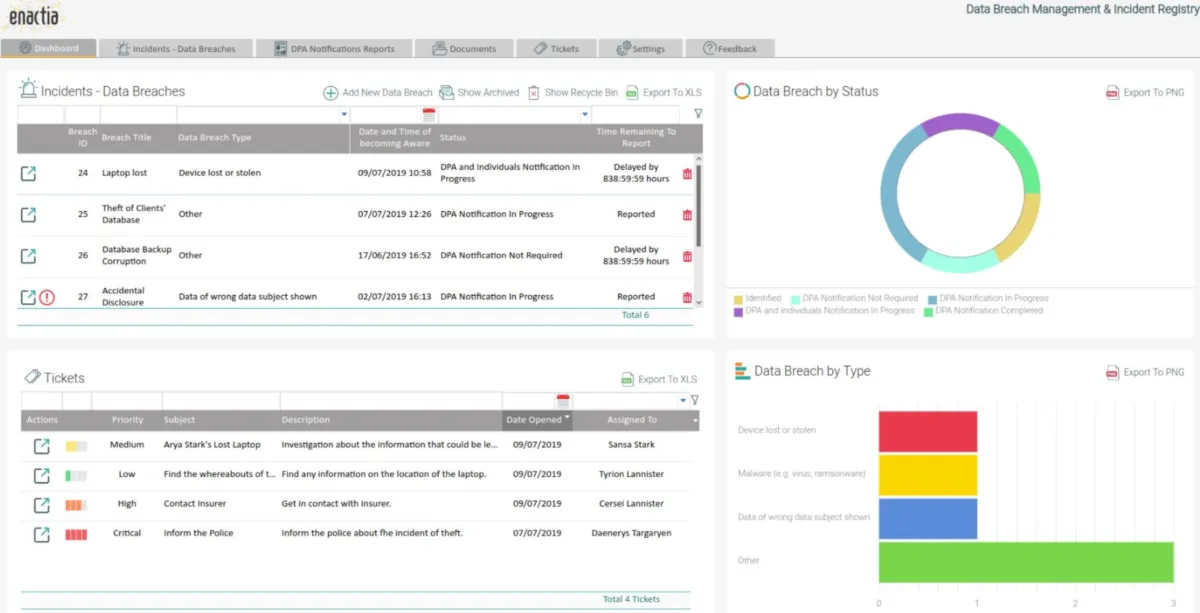Expand the Status filter dropdown
This screenshot has height=613, width=1200.
pos(584,115)
